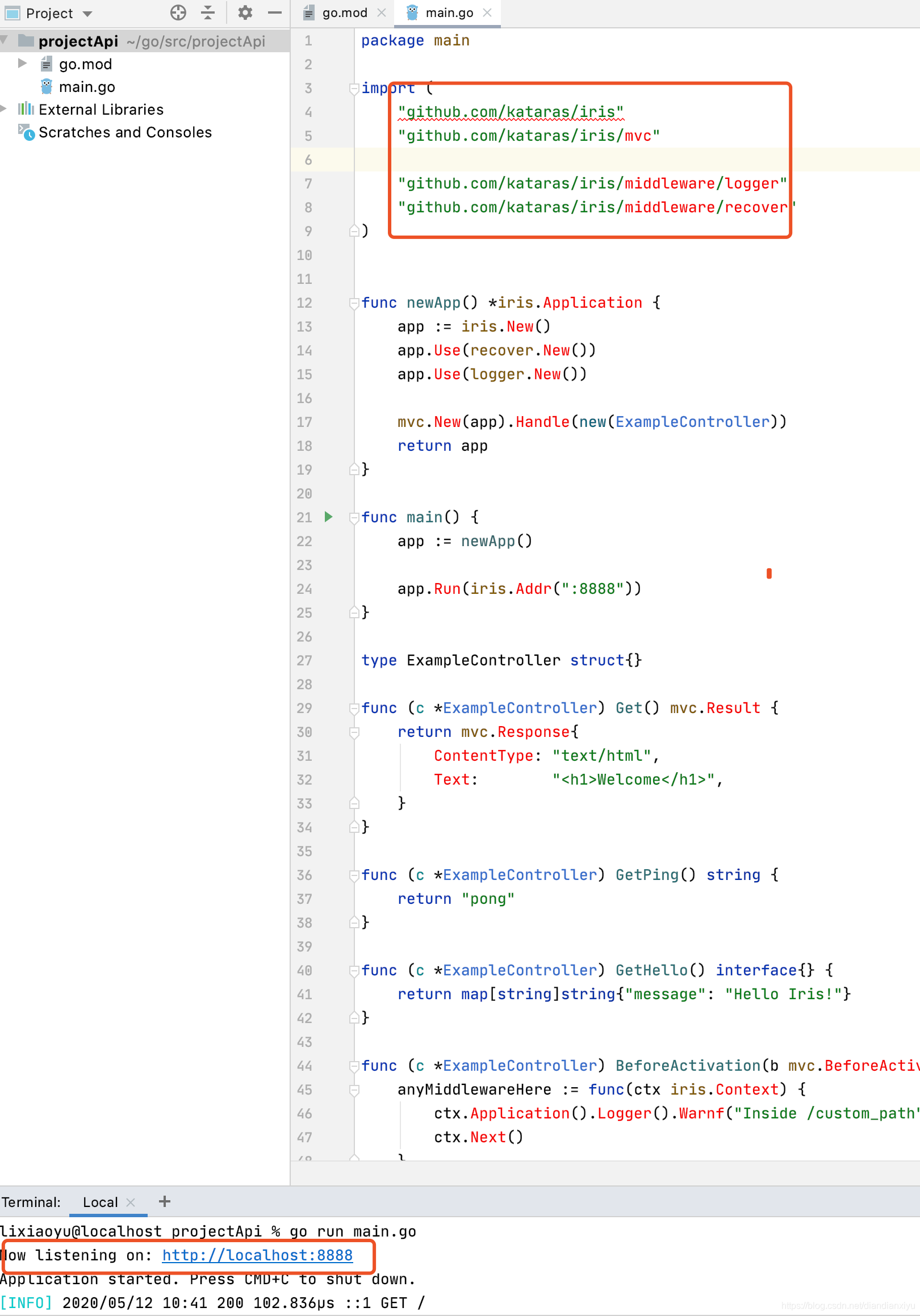Expand the go.mod tree node
Screen dimensions: 920x1316
22,63
